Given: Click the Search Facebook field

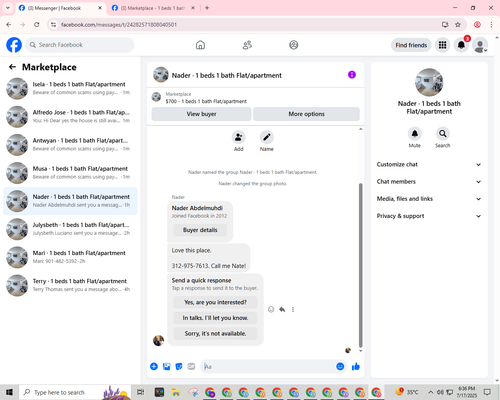Looking at the screenshot, I should click(x=80, y=45).
